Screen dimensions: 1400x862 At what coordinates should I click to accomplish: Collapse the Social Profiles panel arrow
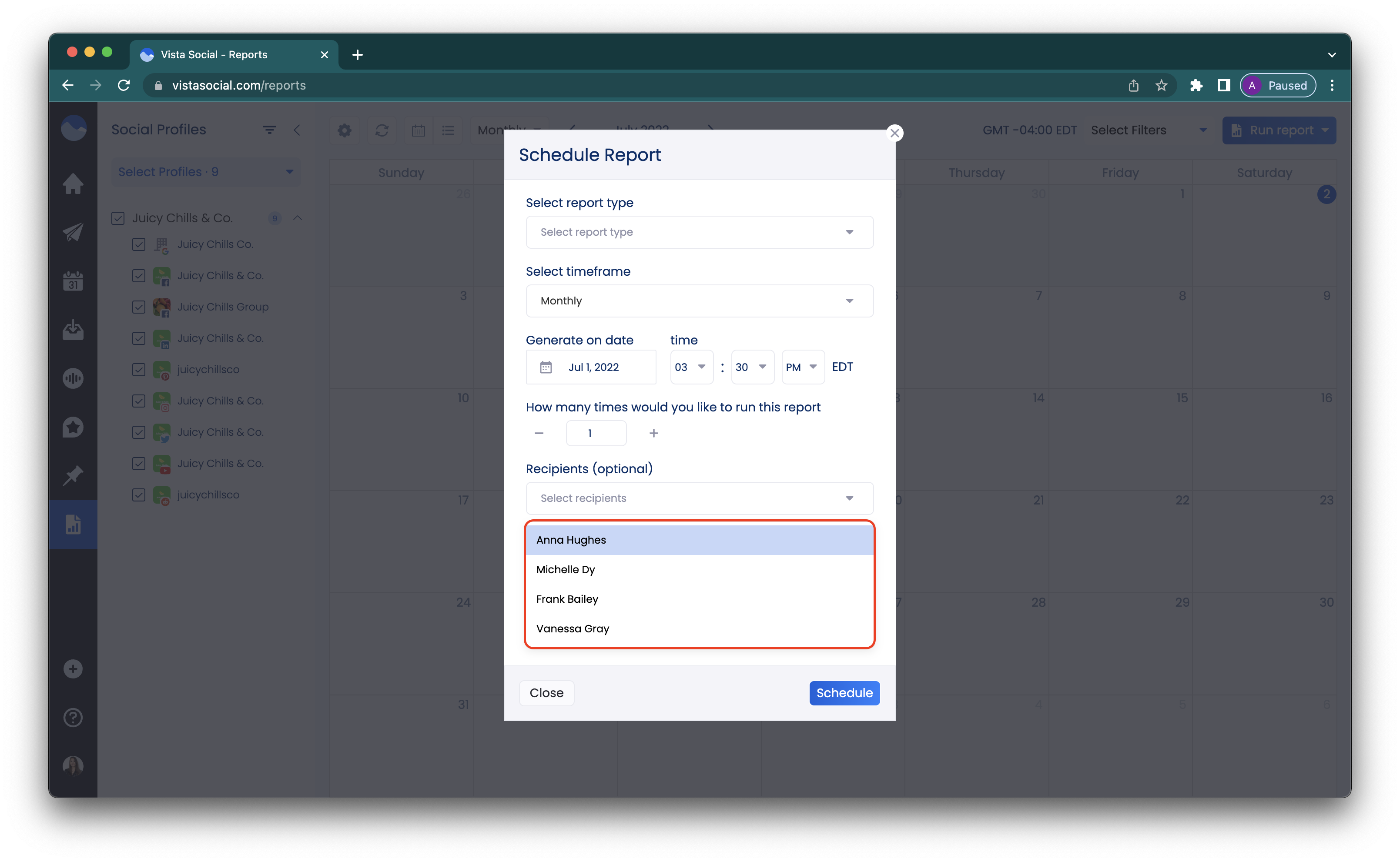pyautogui.click(x=297, y=130)
